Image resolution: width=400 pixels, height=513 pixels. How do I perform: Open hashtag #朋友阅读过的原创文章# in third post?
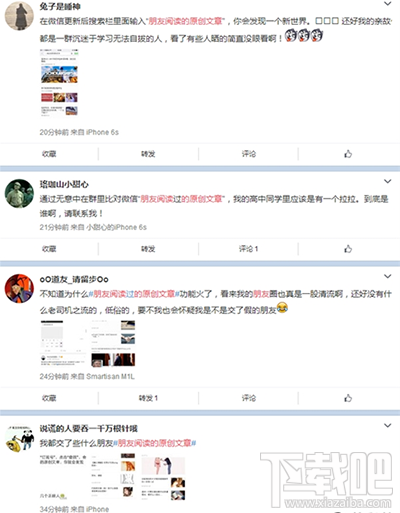point(134,294)
